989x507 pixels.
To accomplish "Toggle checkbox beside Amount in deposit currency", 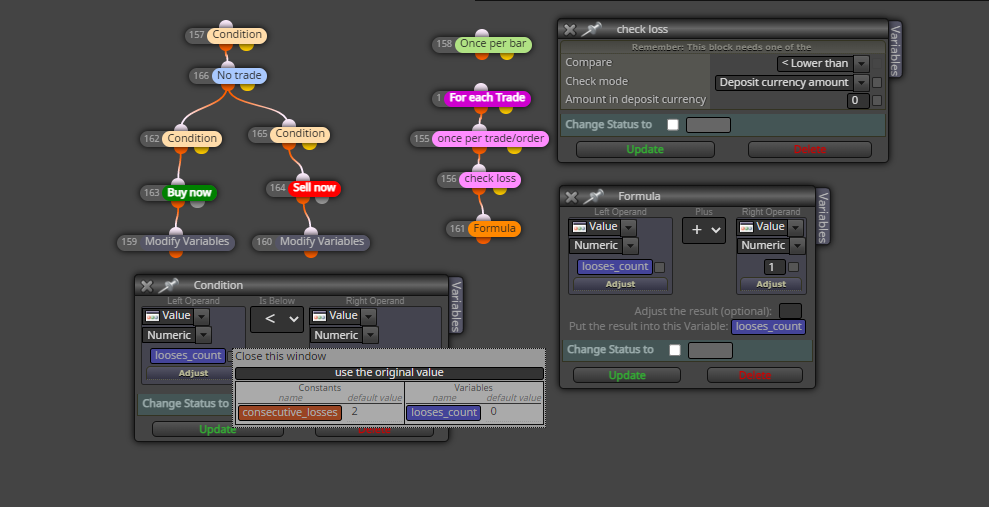I will pyautogui.click(x=877, y=100).
